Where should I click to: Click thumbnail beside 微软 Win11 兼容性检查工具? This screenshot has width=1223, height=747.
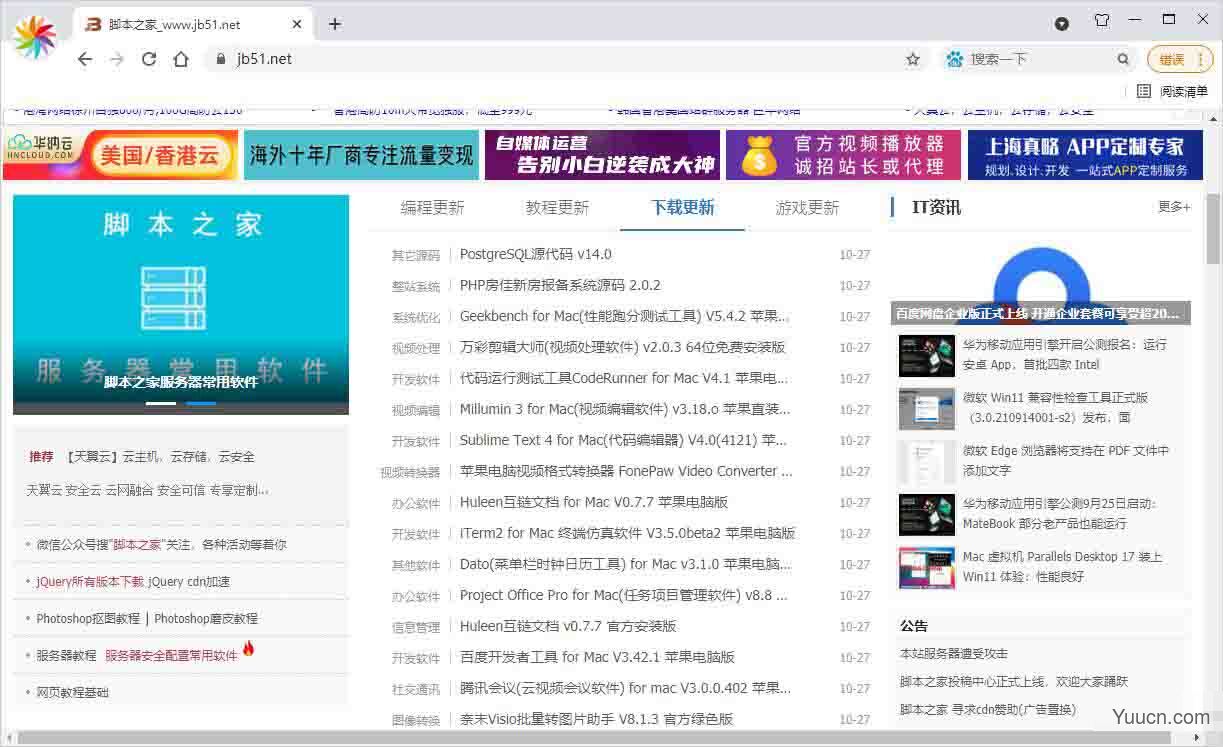click(x=927, y=408)
